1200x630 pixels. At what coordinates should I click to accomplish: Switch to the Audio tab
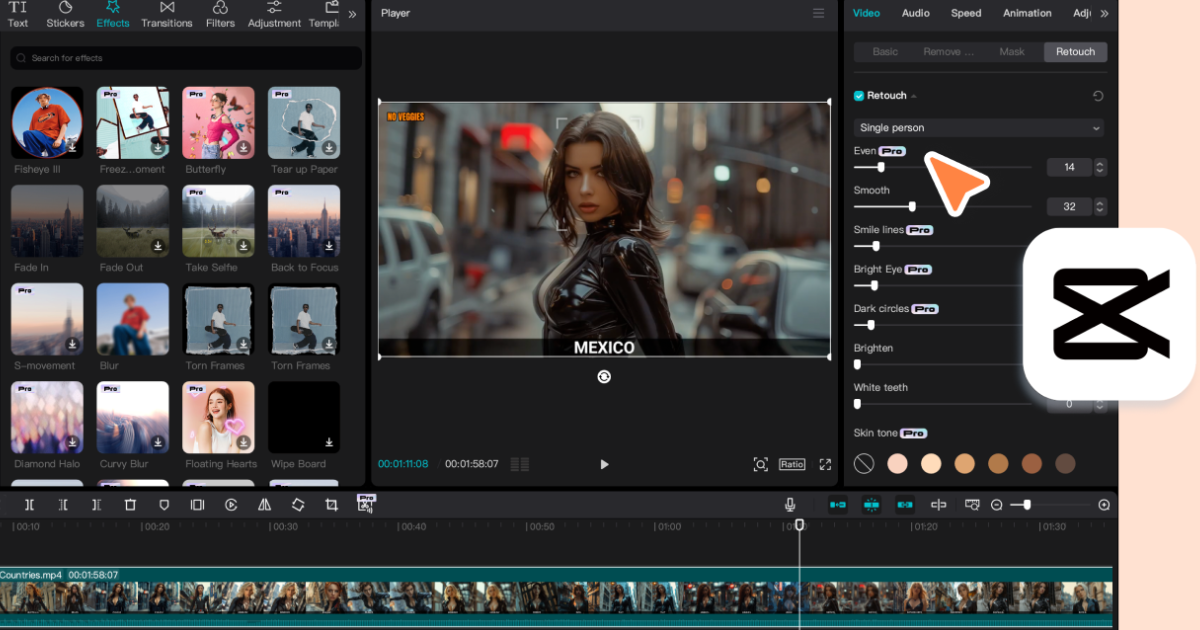(x=914, y=13)
